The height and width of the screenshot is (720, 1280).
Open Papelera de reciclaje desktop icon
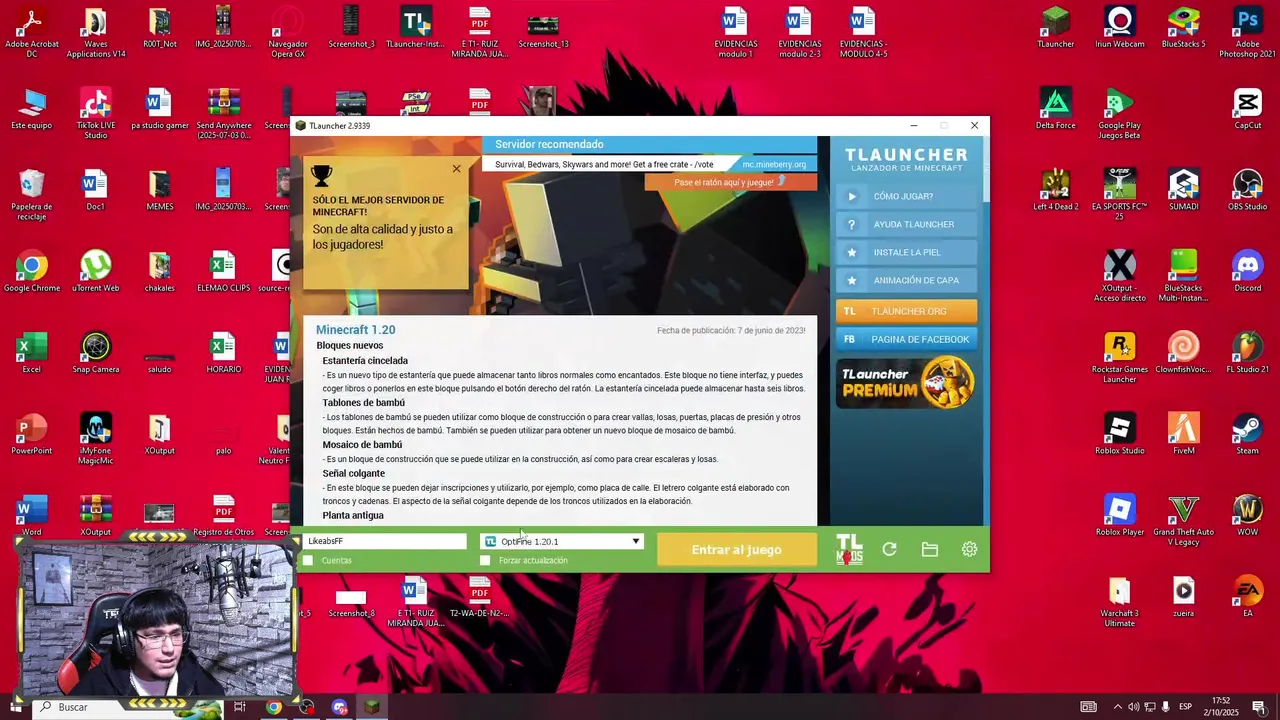pyautogui.click(x=32, y=195)
